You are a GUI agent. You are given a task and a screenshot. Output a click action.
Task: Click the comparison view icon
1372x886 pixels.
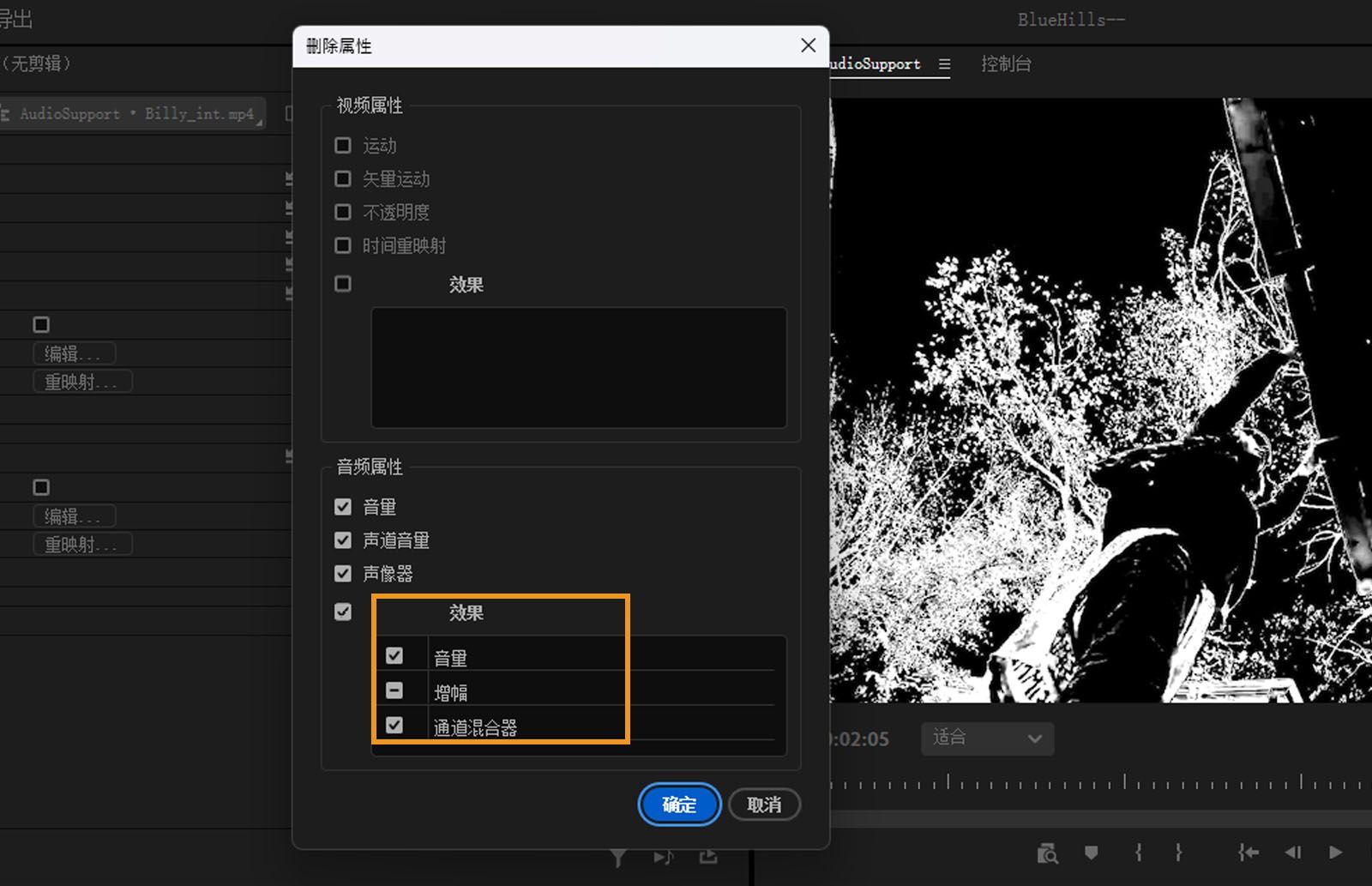click(1048, 852)
